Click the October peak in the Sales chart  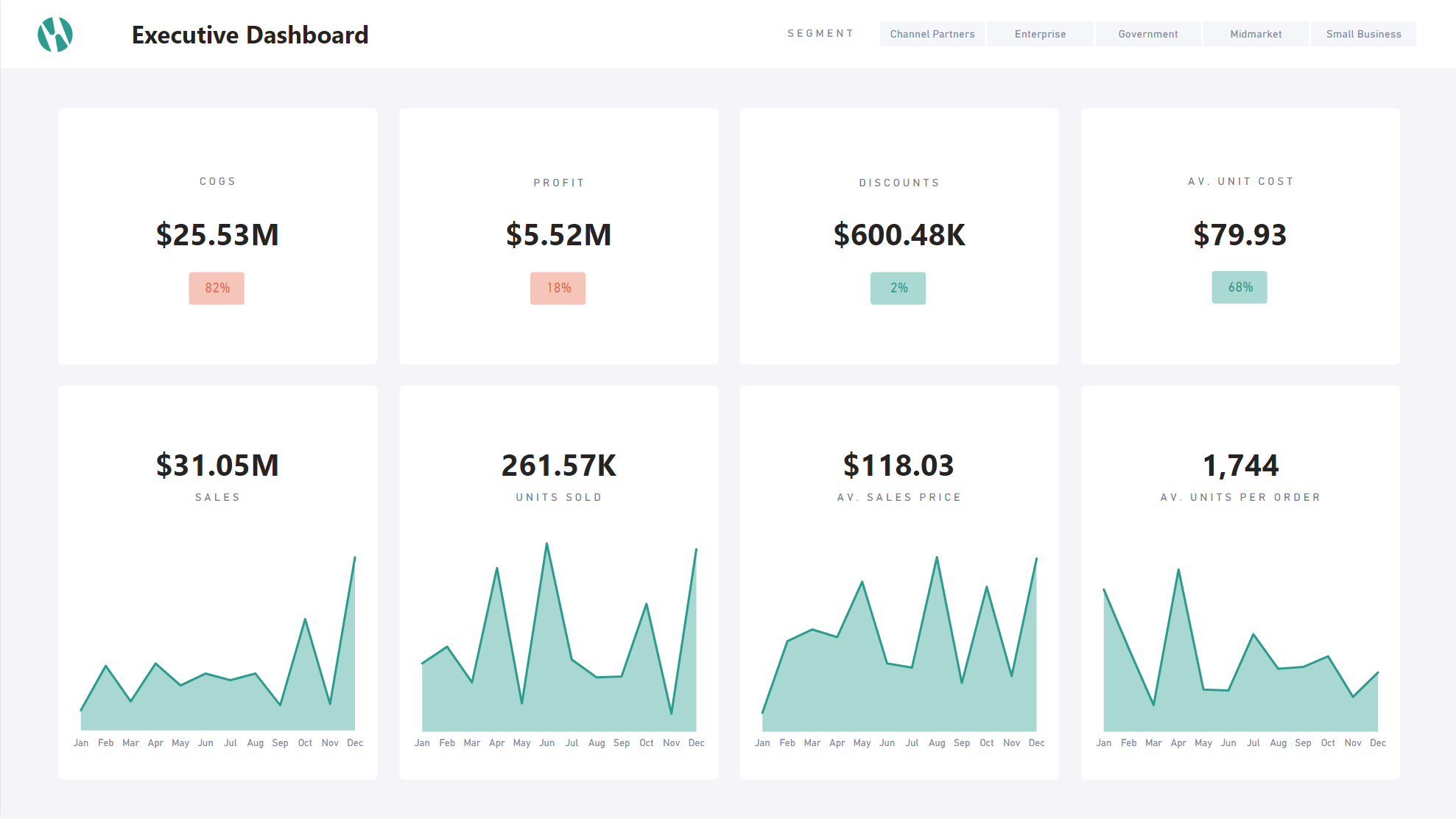coord(305,619)
